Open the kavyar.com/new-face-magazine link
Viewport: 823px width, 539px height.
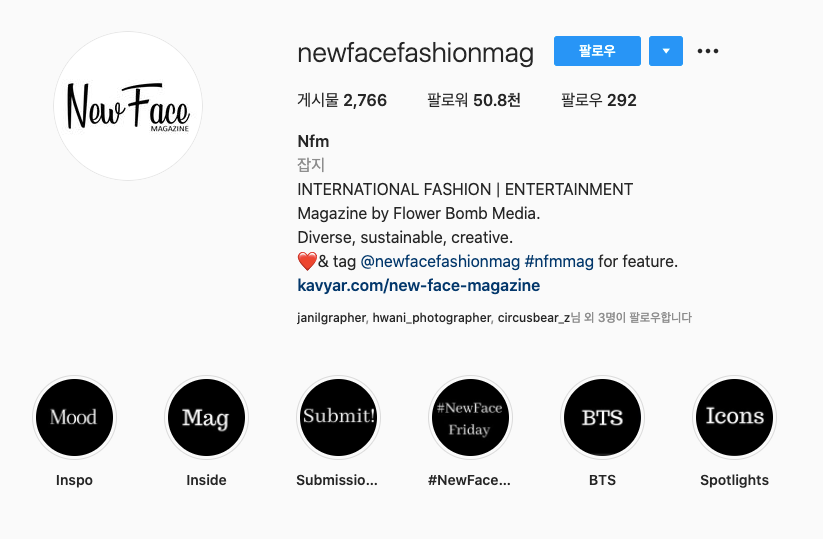coord(418,285)
